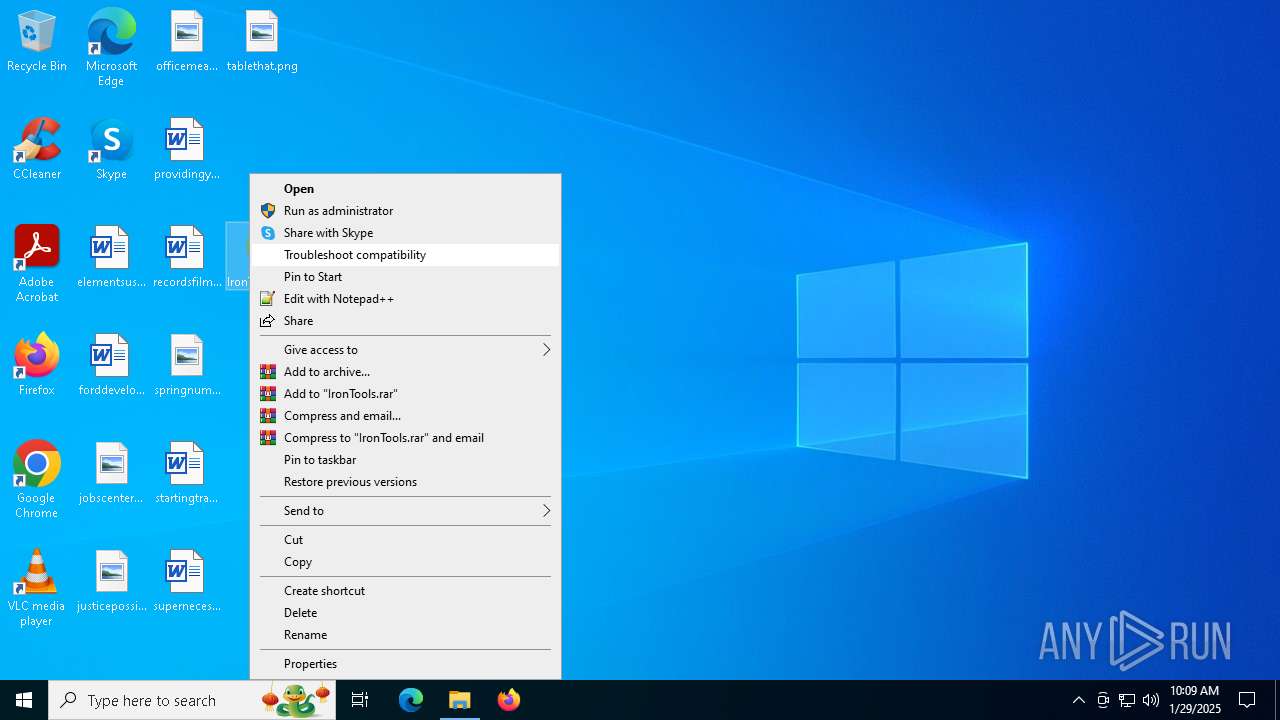1280x720 pixels.
Task: Open Firefox from the taskbar
Action: click(x=509, y=700)
